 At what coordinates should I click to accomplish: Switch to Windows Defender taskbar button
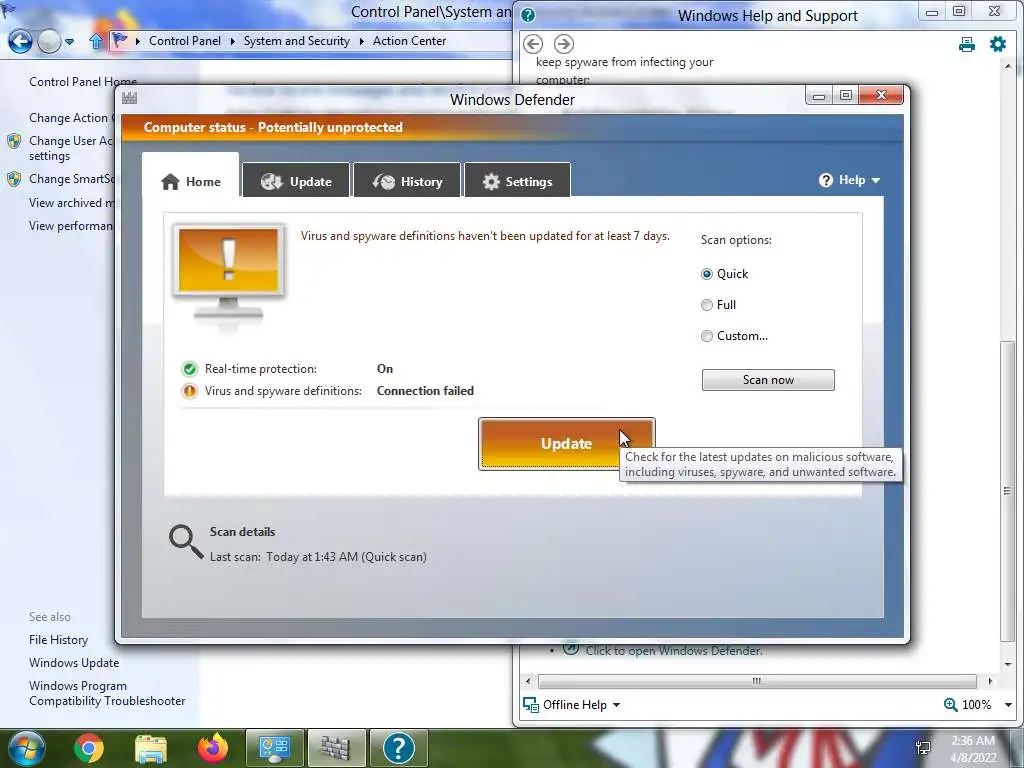[336, 748]
